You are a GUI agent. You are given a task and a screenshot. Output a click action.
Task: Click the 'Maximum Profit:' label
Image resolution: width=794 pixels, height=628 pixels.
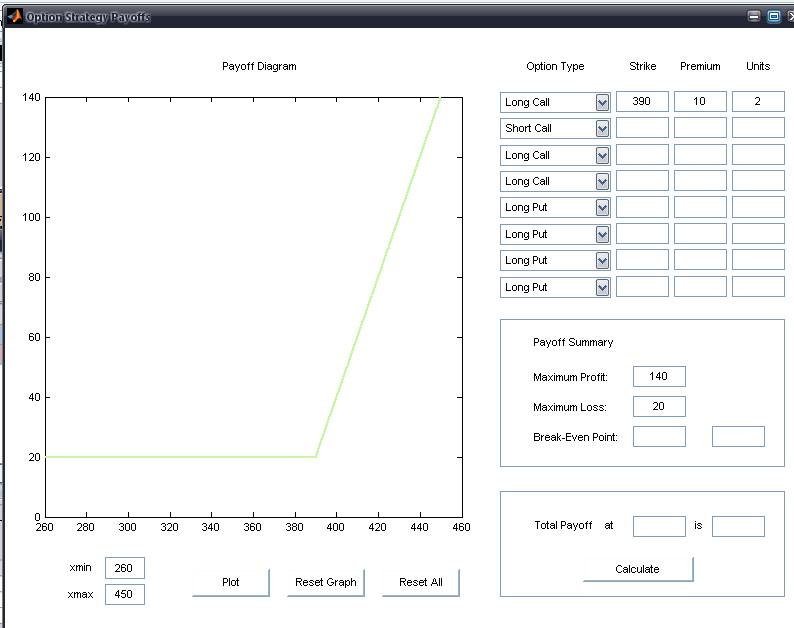tap(570, 377)
